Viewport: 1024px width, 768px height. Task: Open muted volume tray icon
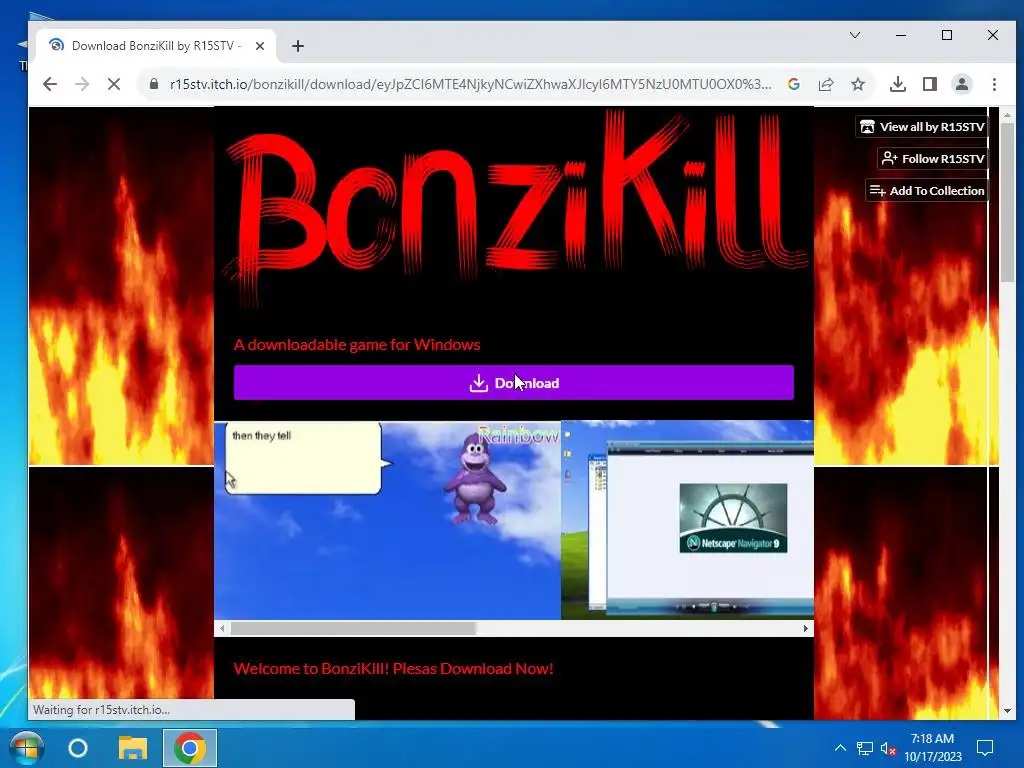pos(888,748)
